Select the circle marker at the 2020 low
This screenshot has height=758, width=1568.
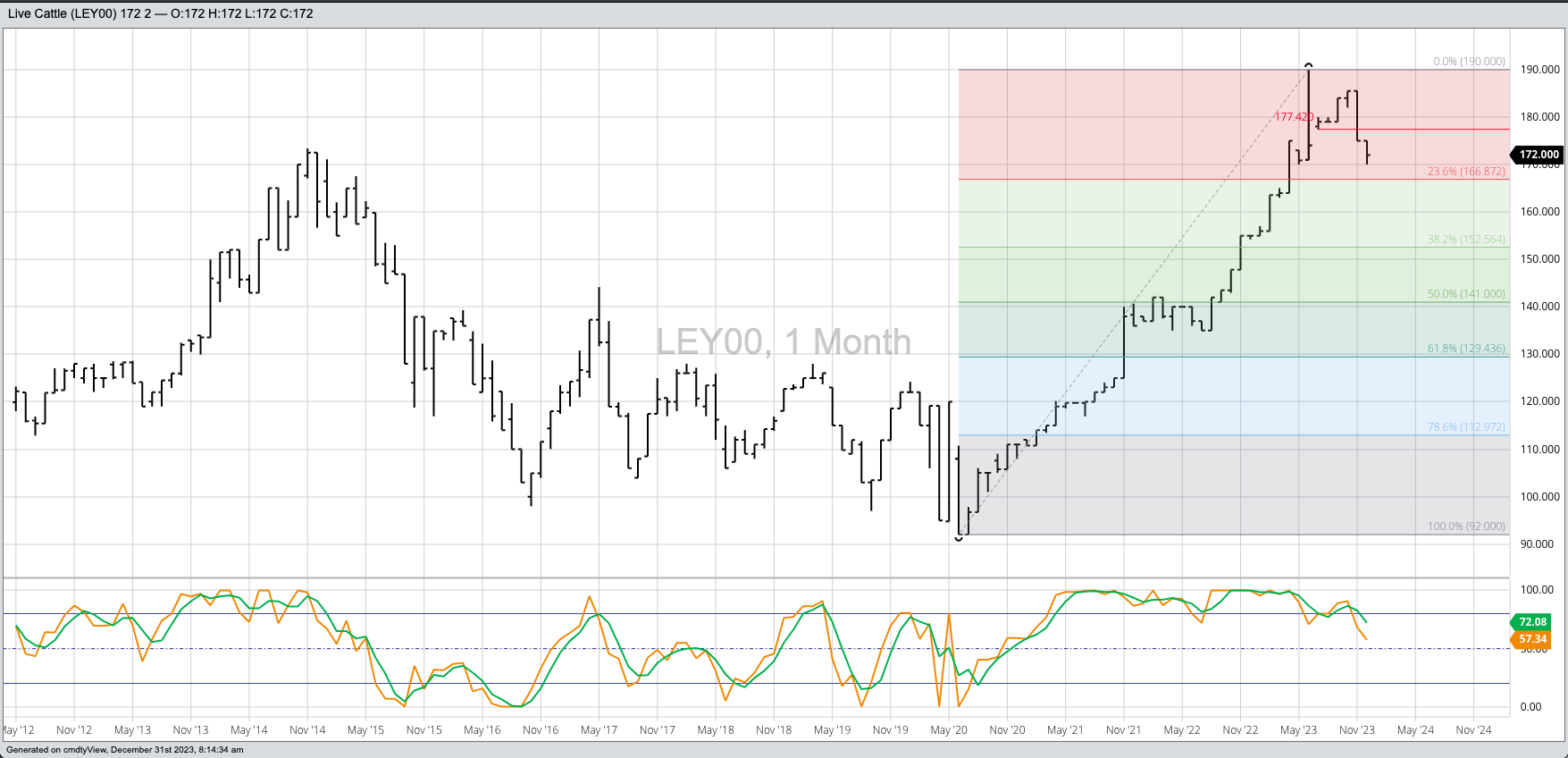(x=959, y=538)
